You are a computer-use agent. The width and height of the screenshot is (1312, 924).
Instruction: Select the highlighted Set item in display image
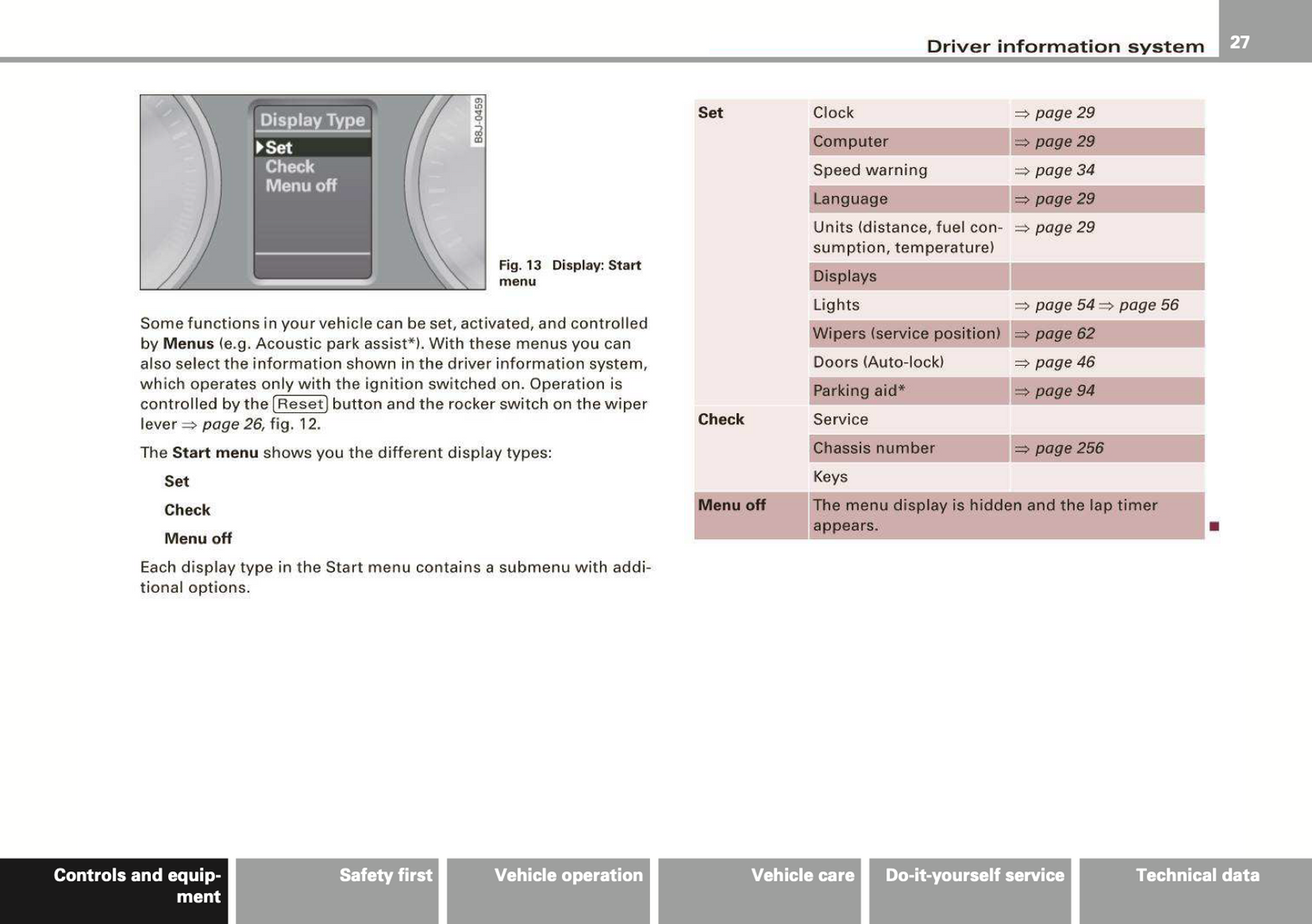pyautogui.click(x=280, y=148)
